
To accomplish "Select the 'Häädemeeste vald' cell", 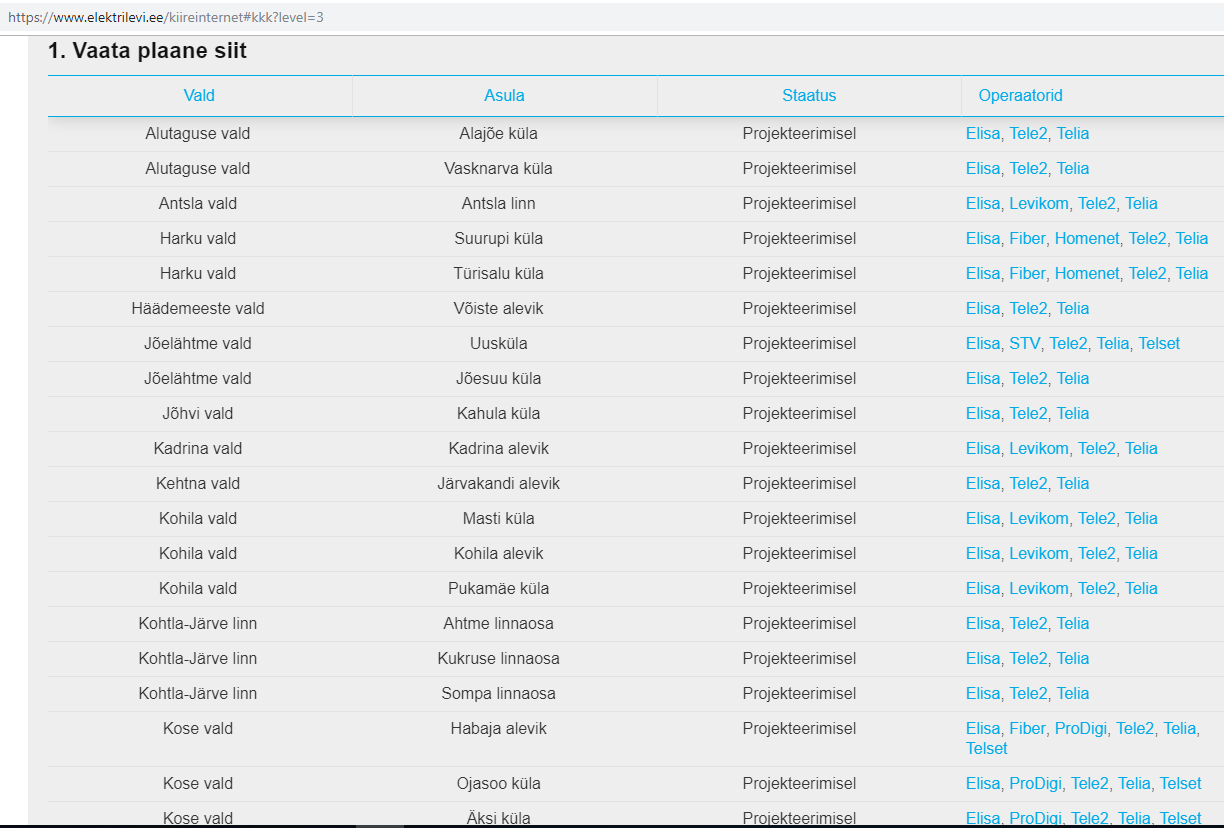I will [x=198, y=309].
